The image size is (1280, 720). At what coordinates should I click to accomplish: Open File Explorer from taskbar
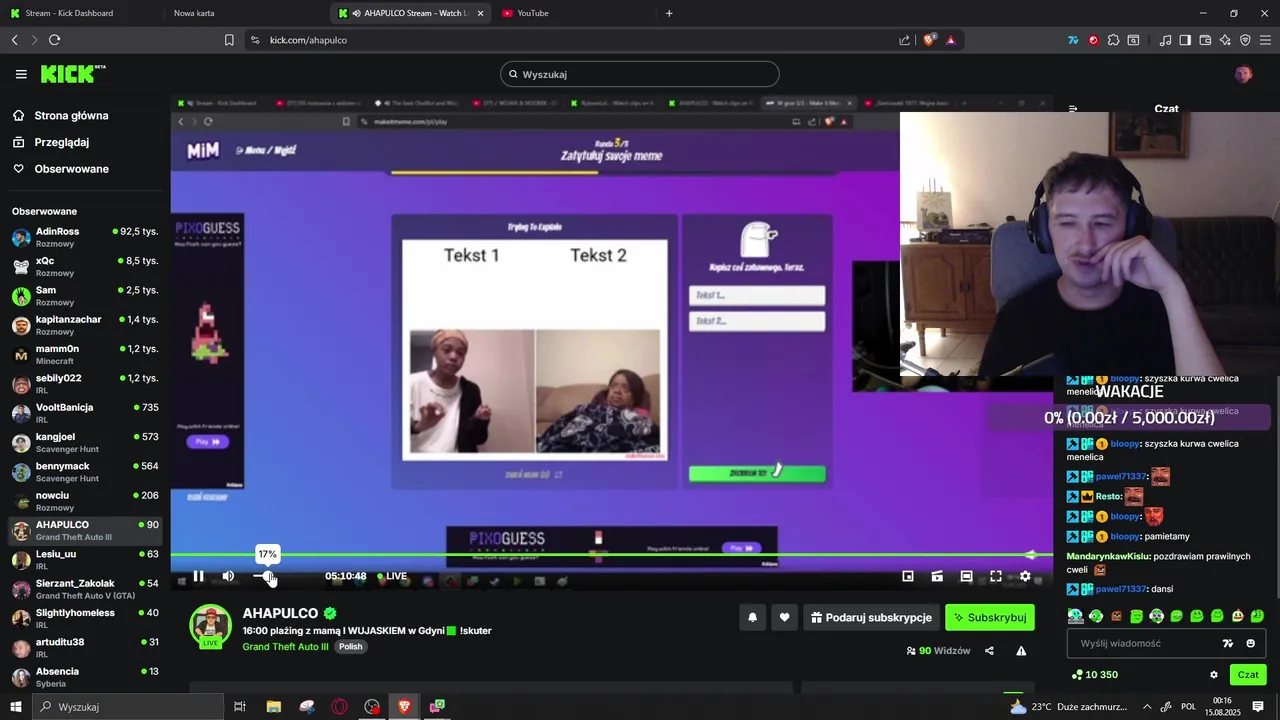(x=273, y=706)
